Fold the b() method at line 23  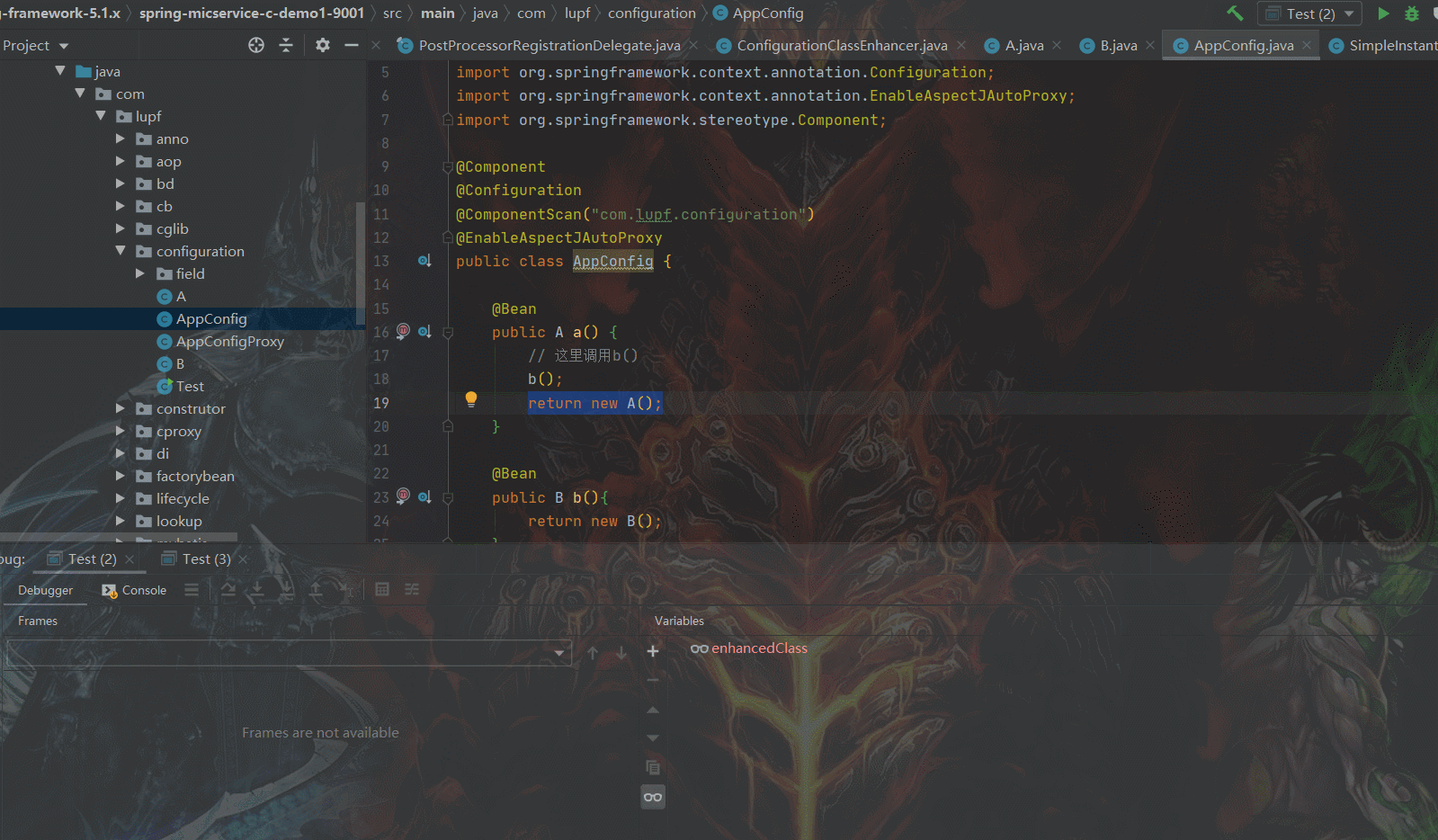point(448,497)
